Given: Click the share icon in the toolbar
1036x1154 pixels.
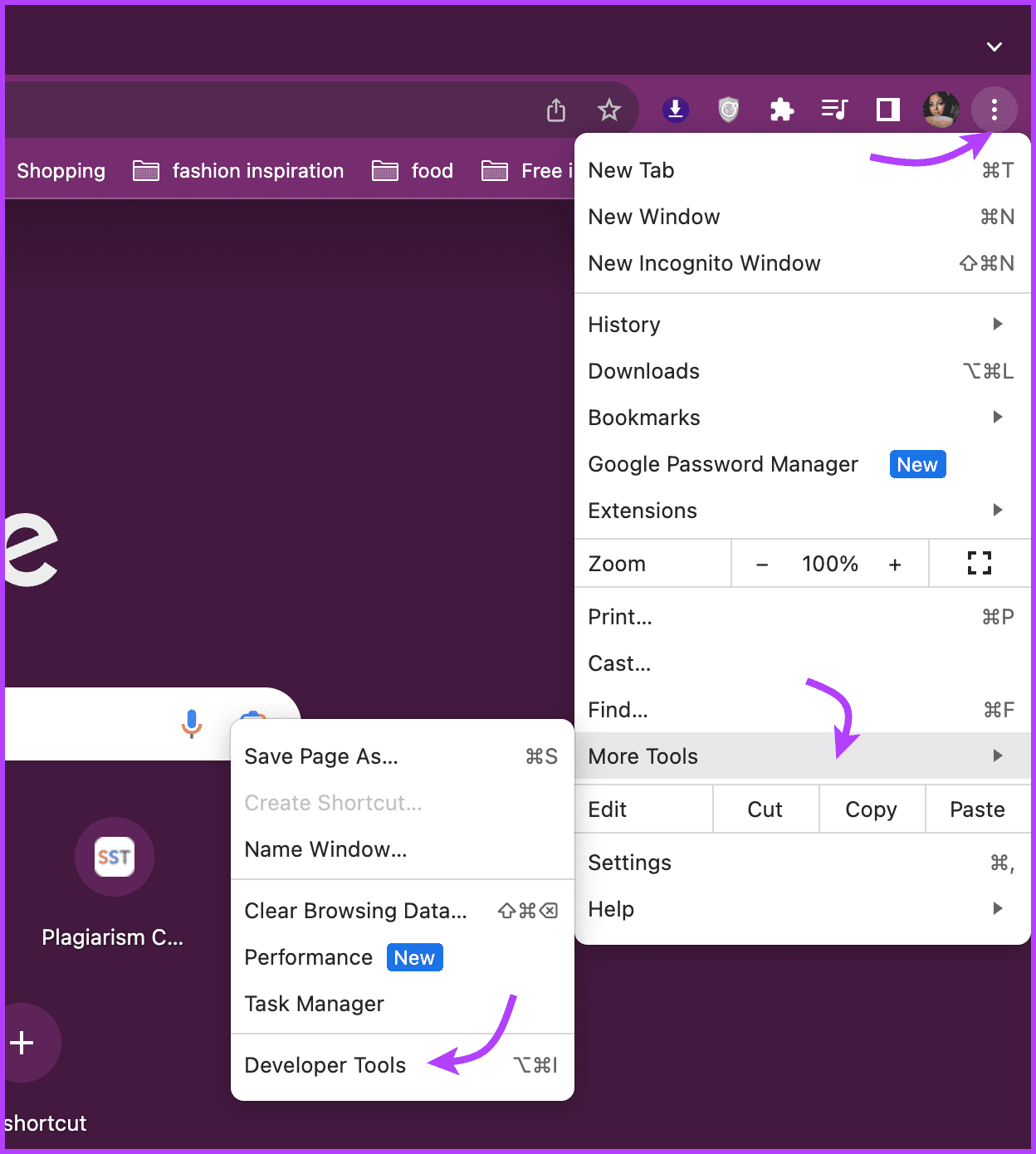Looking at the screenshot, I should click(x=555, y=109).
